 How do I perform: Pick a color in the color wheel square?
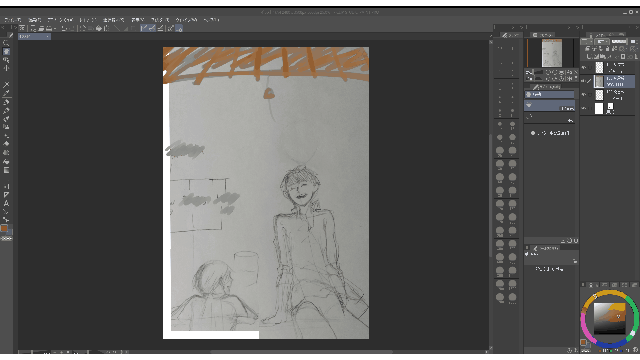tap(609, 319)
